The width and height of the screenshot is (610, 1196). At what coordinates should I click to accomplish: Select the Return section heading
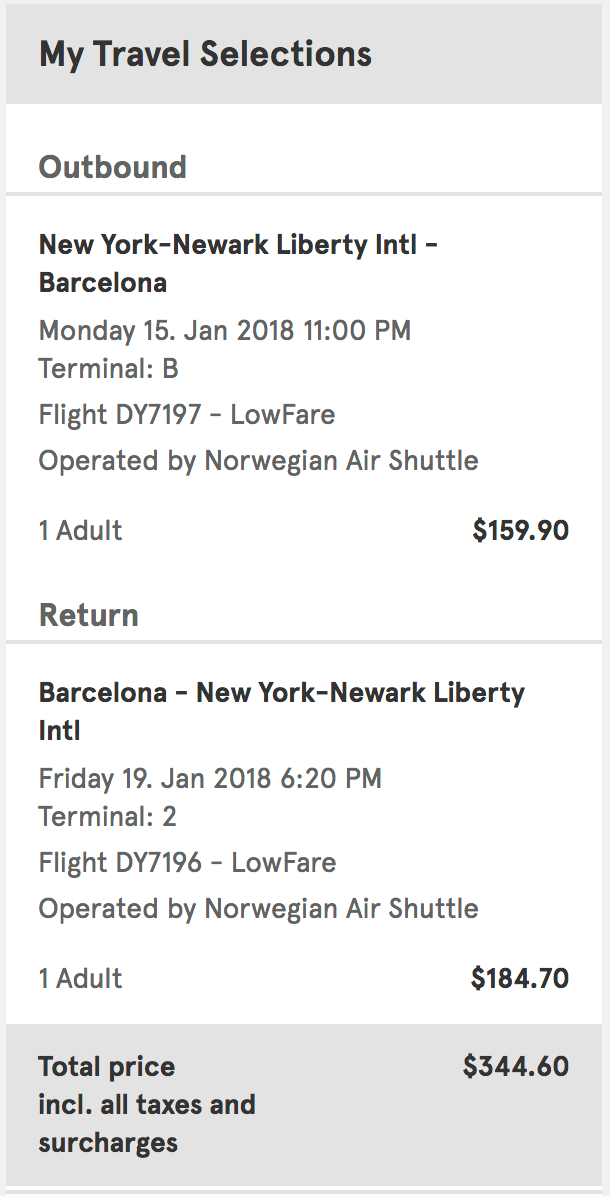pyautogui.click(x=88, y=615)
